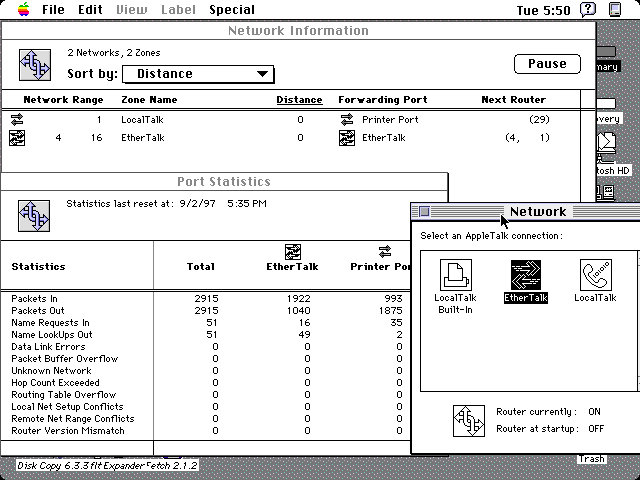Screen dimensions: 640x480
Task: Click the Data Link Errors row
Action: [207, 347]
